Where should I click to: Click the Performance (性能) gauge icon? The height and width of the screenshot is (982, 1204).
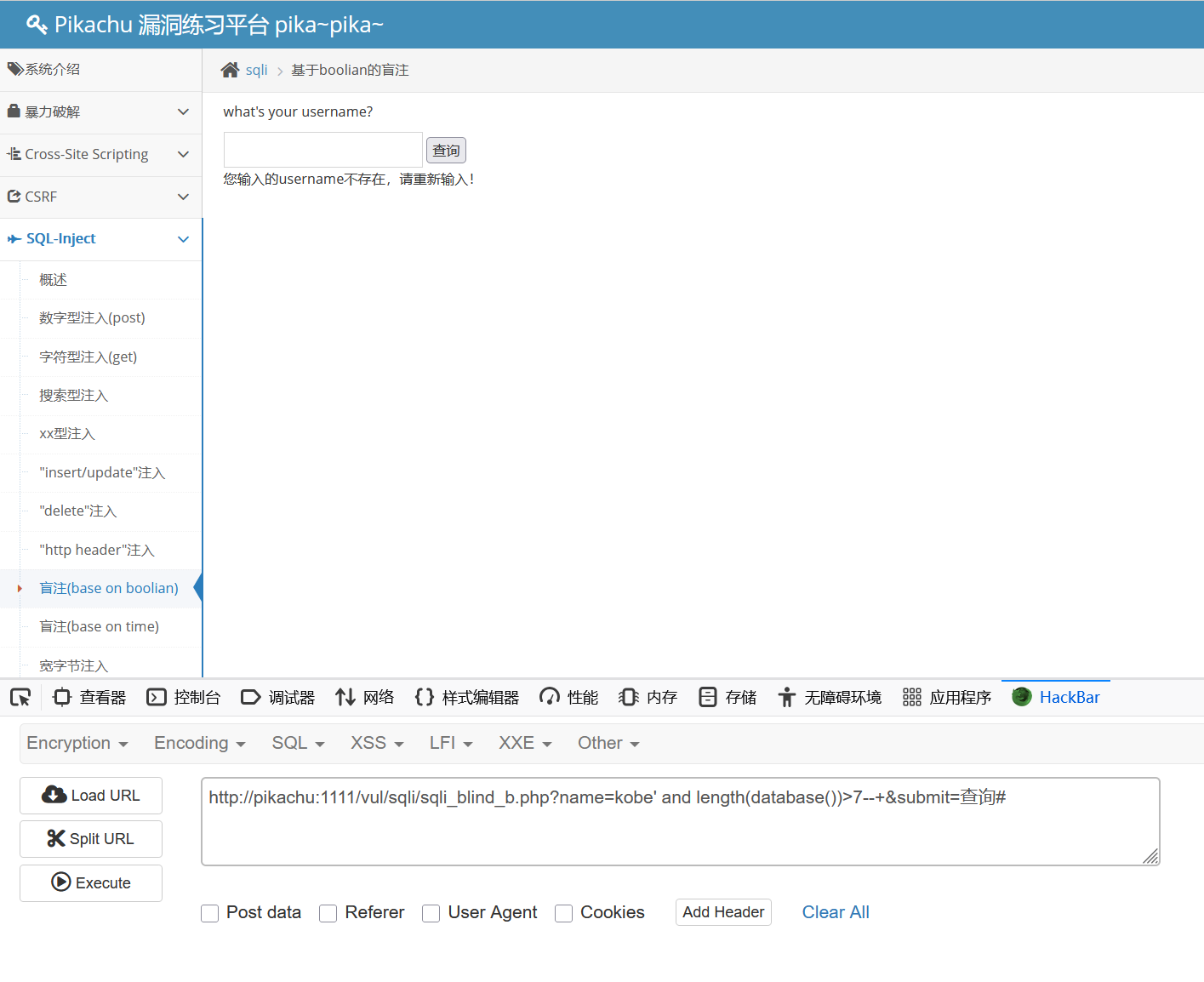[x=550, y=698]
